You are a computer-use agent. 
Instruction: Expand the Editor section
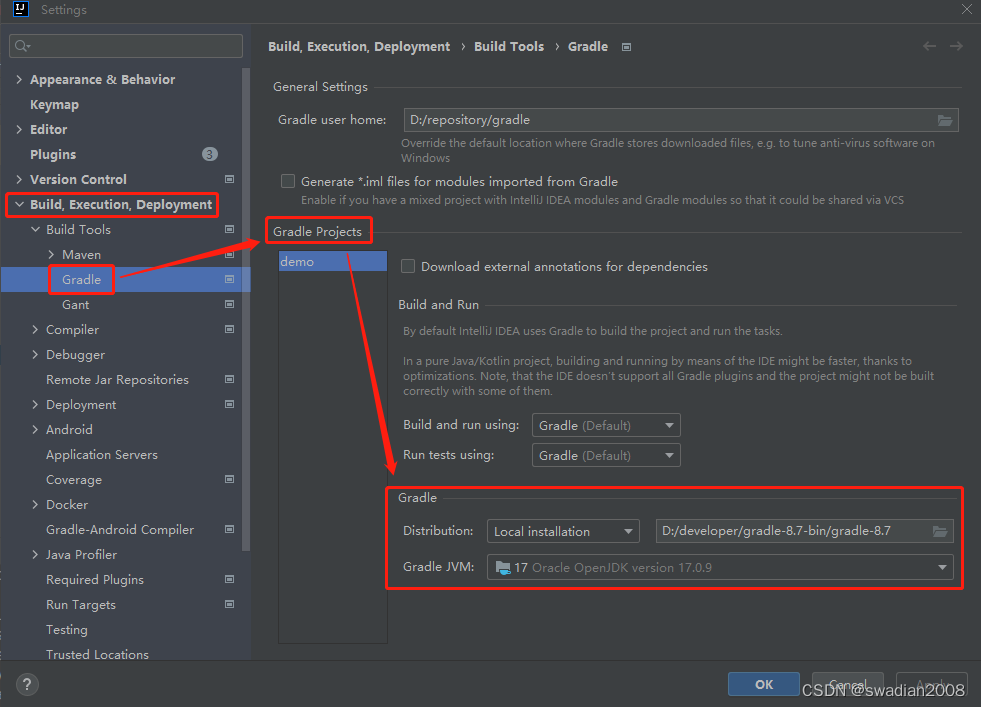click(19, 130)
